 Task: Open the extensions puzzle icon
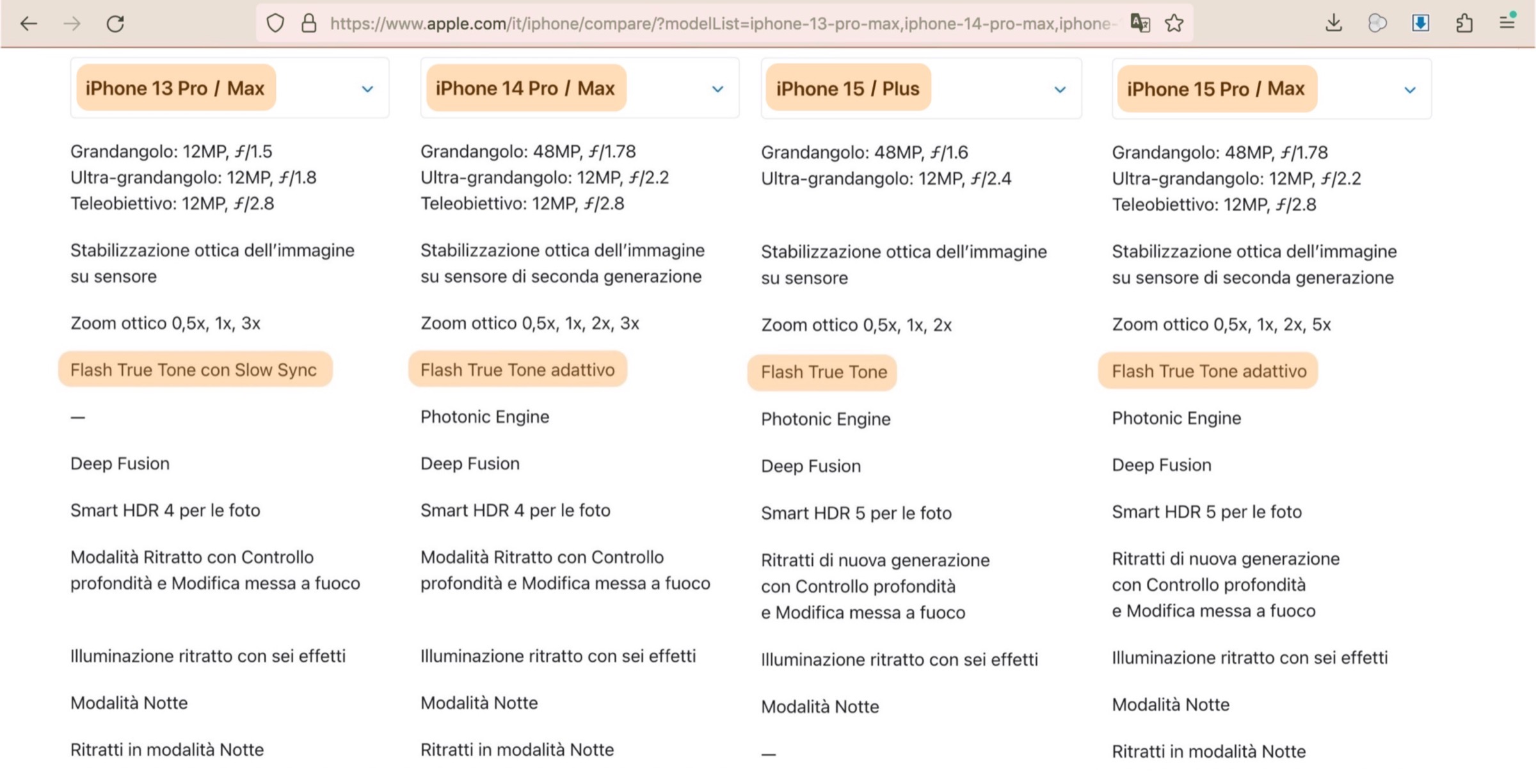tap(1464, 24)
